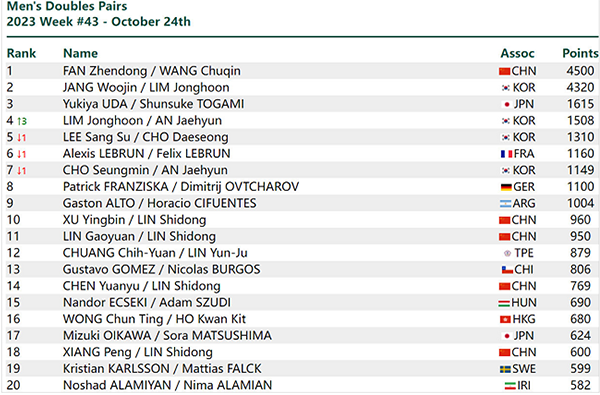Viewport: 600px width, 395px height.
Task: Click the Men's Doubles Pairs heading
Action: click(67, 6)
